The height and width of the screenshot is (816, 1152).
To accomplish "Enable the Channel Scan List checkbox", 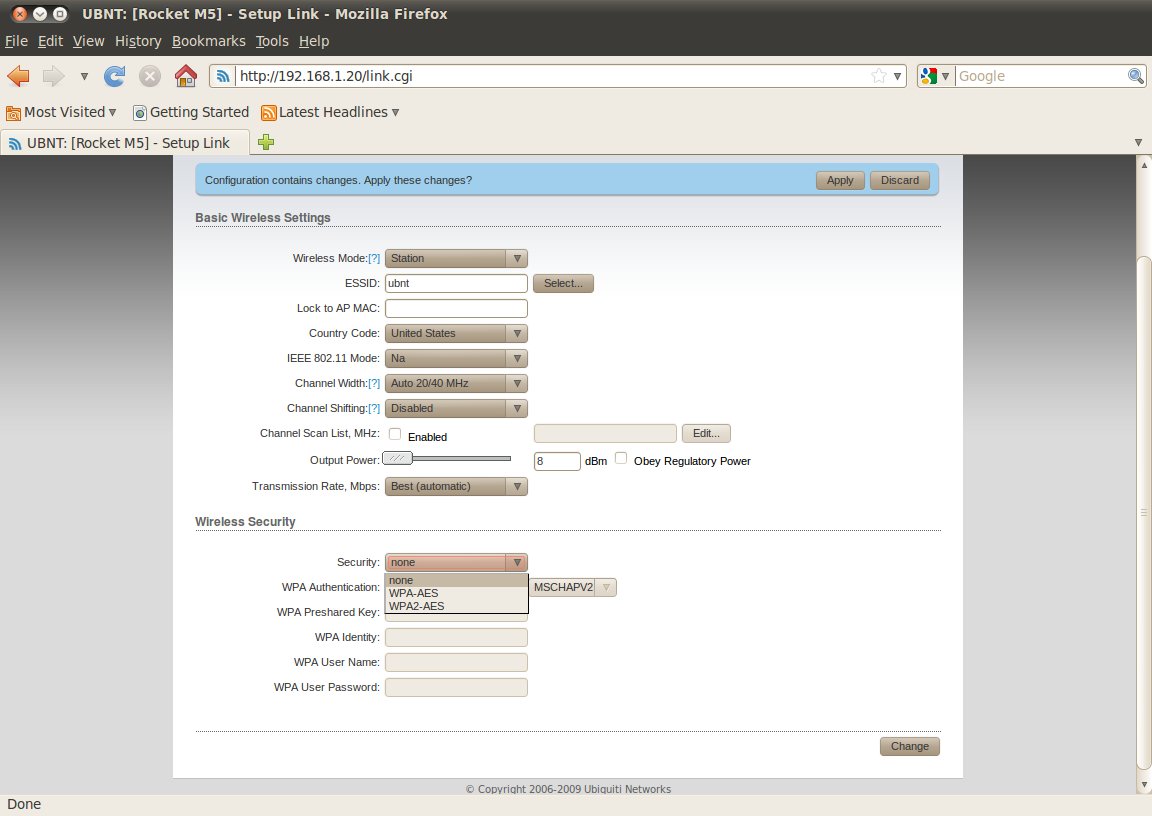I will pyautogui.click(x=395, y=434).
